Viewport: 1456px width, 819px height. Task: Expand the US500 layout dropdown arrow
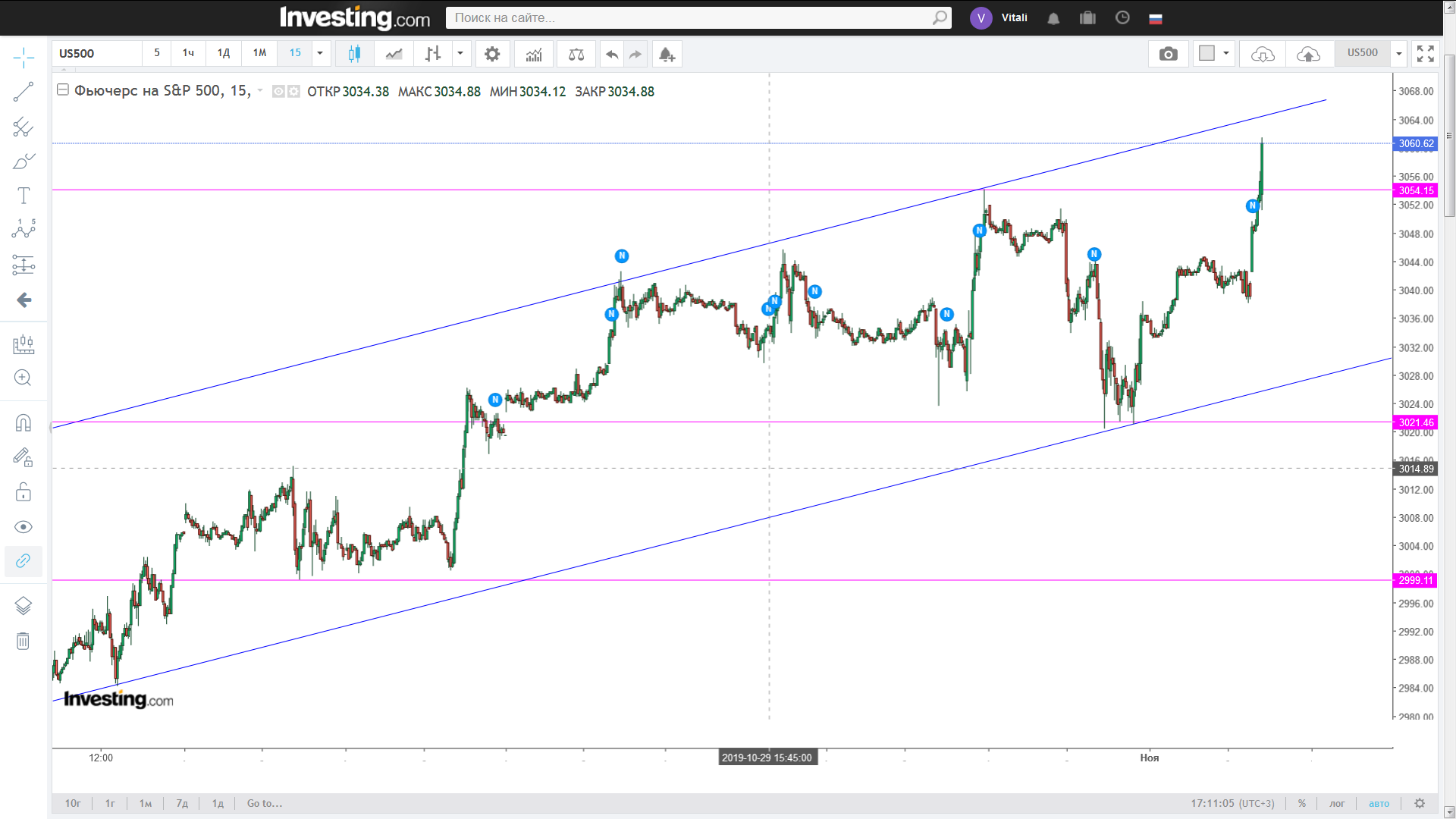point(1399,53)
